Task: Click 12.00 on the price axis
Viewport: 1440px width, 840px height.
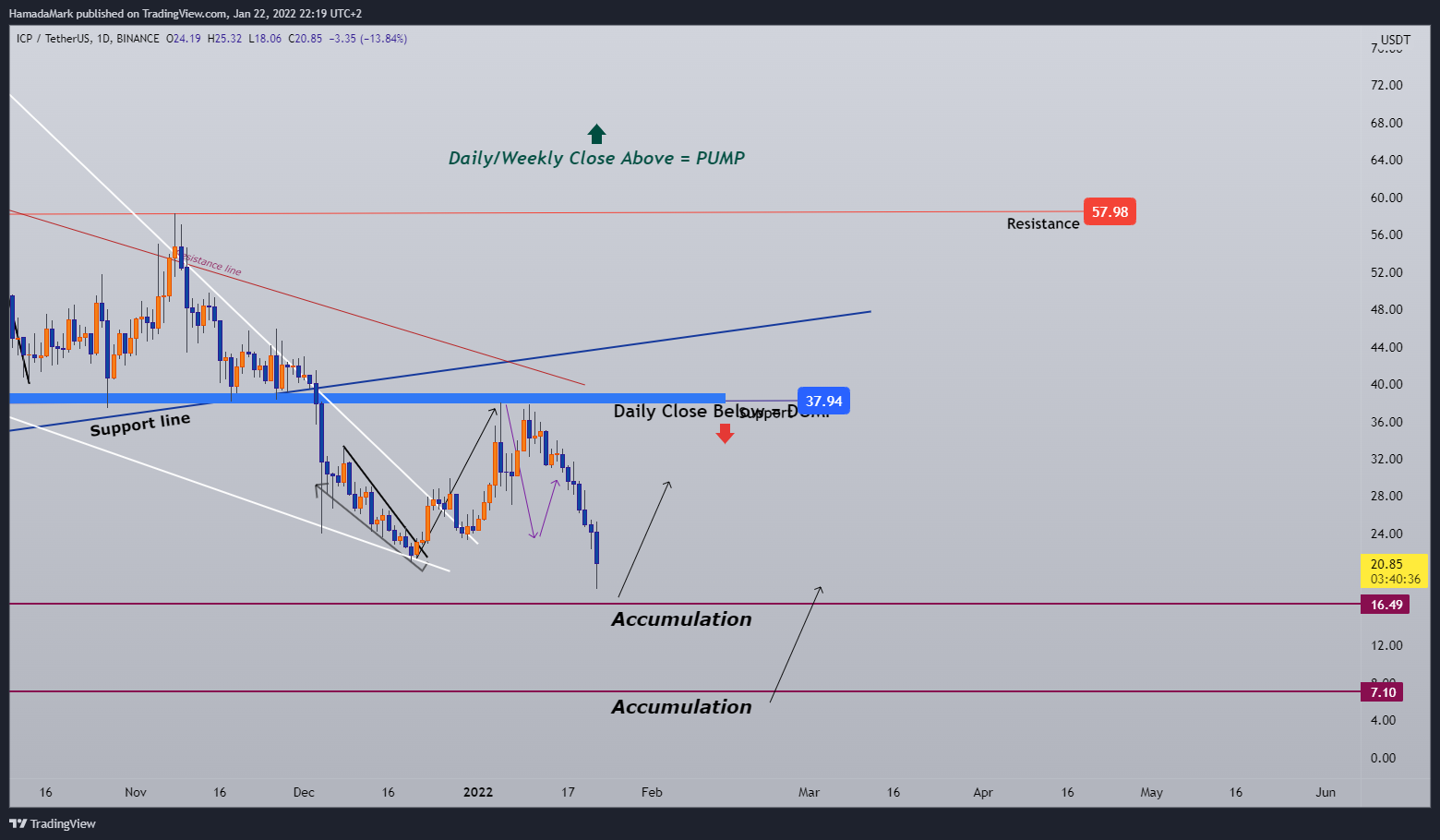Action: [1386, 645]
